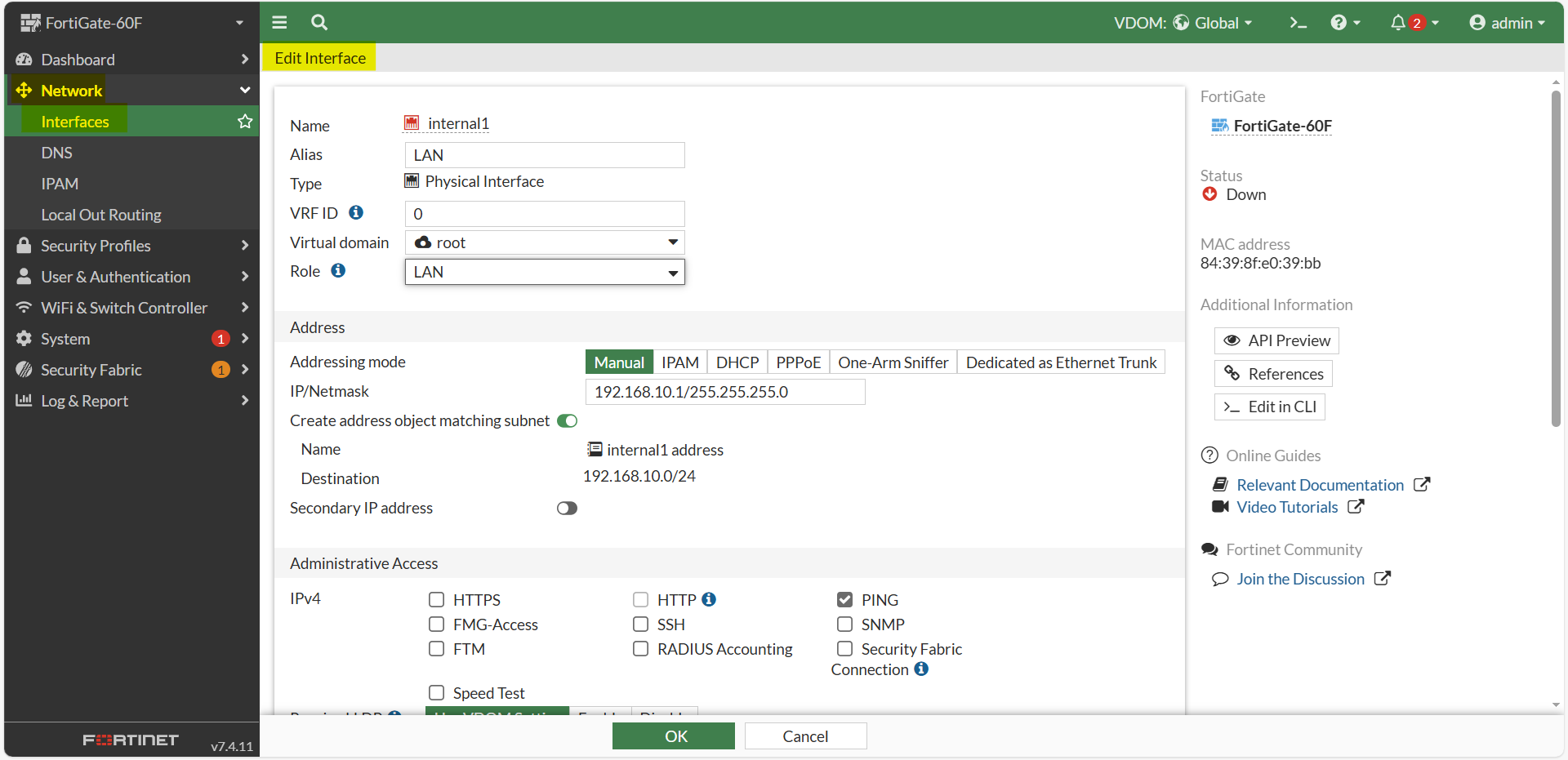Expand the WiFi & Switch Controller chevron

[x=245, y=308]
